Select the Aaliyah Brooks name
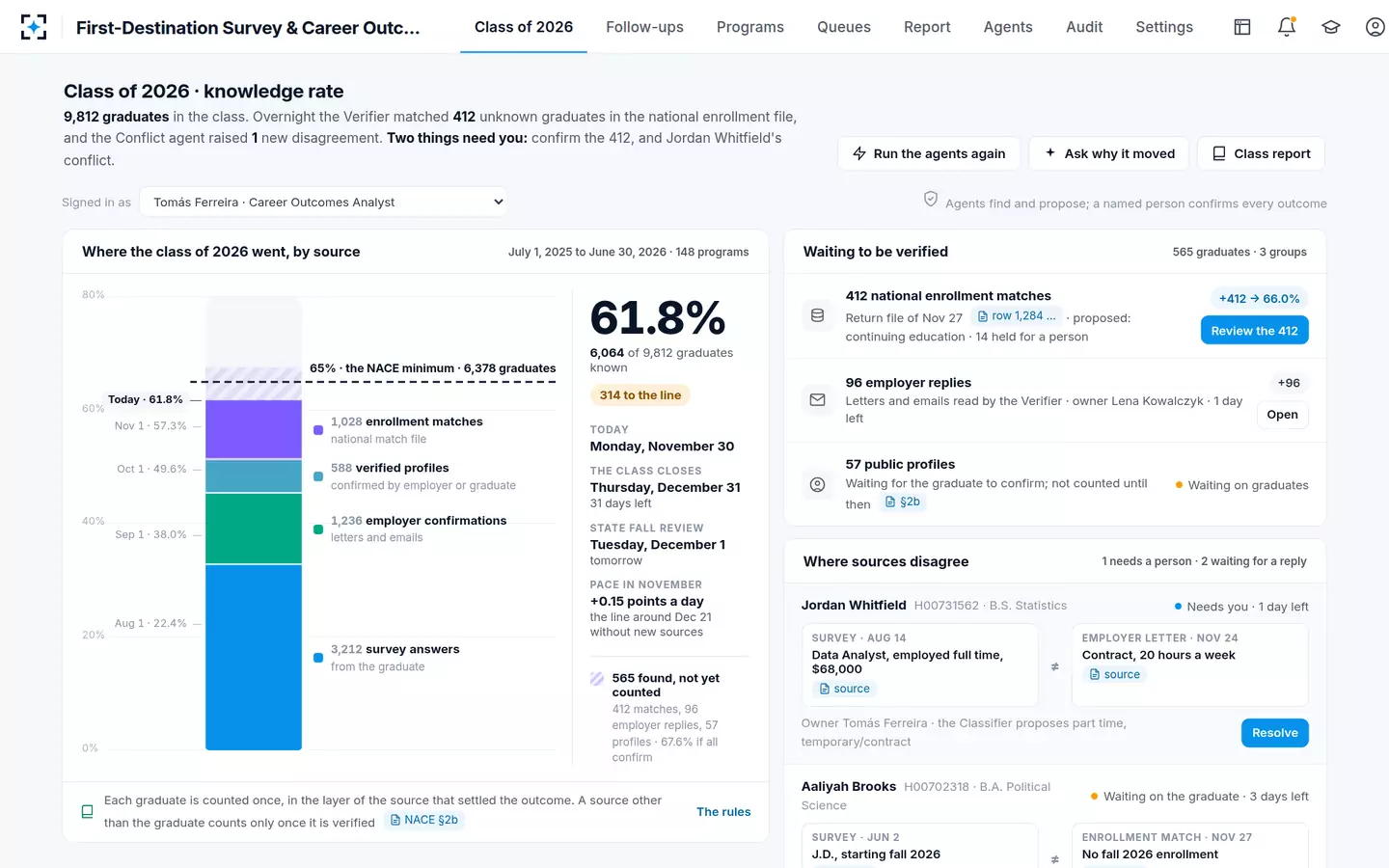 [x=849, y=787]
